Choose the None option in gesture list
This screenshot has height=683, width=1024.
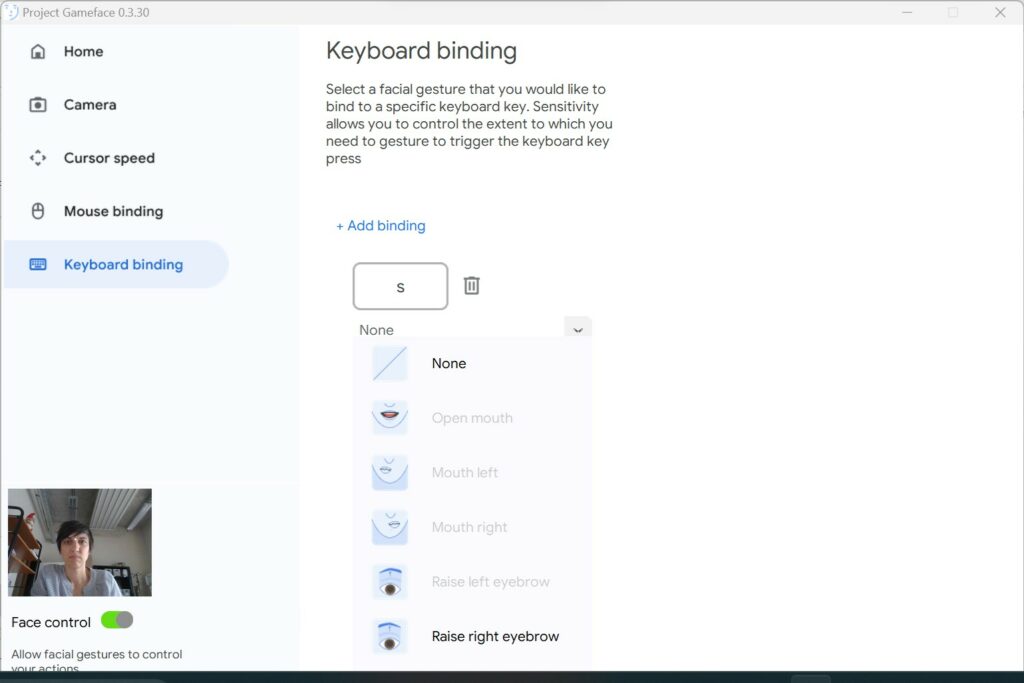click(x=449, y=364)
